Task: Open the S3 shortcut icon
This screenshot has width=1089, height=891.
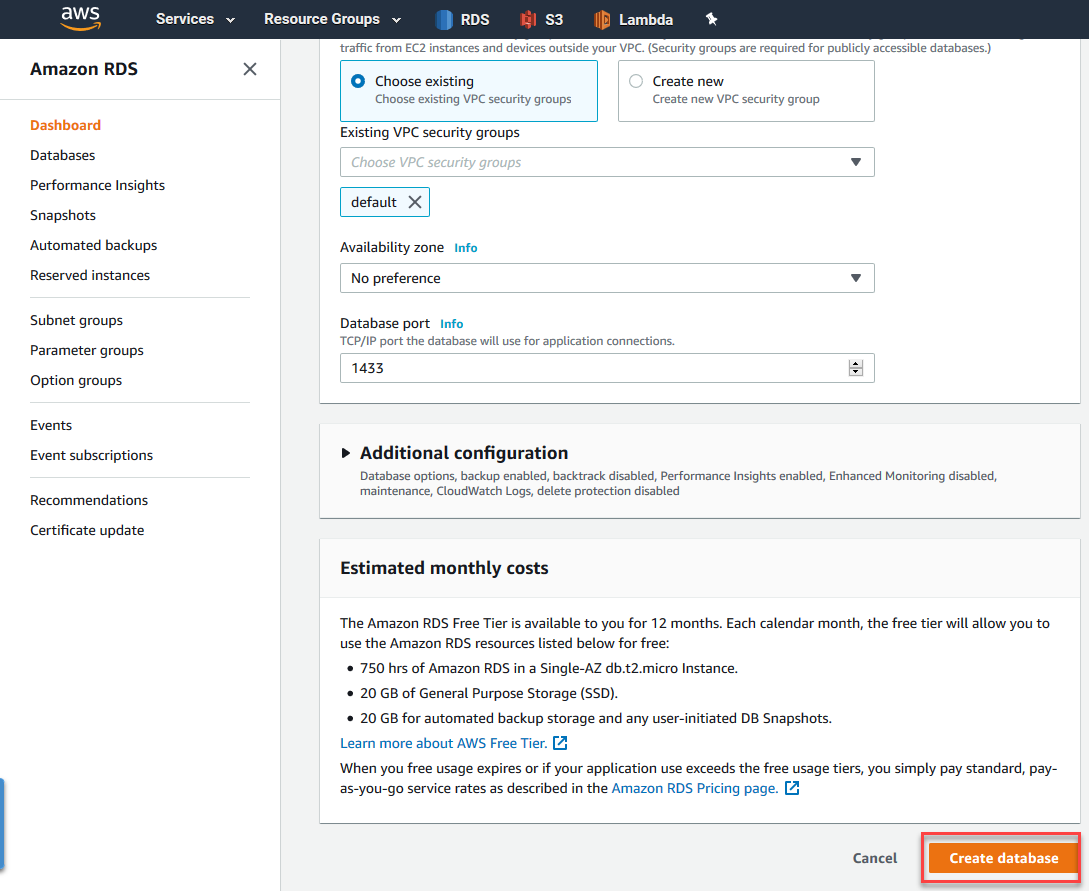Action: pyautogui.click(x=529, y=19)
